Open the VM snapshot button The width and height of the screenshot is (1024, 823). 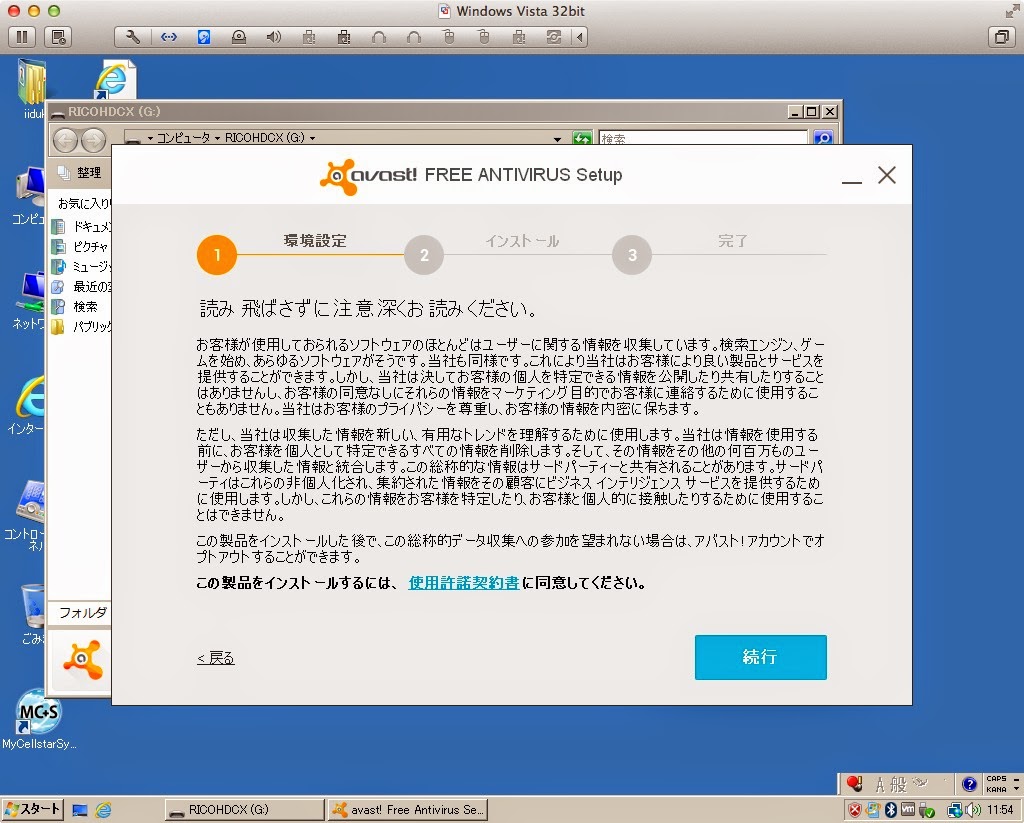(x=58, y=37)
